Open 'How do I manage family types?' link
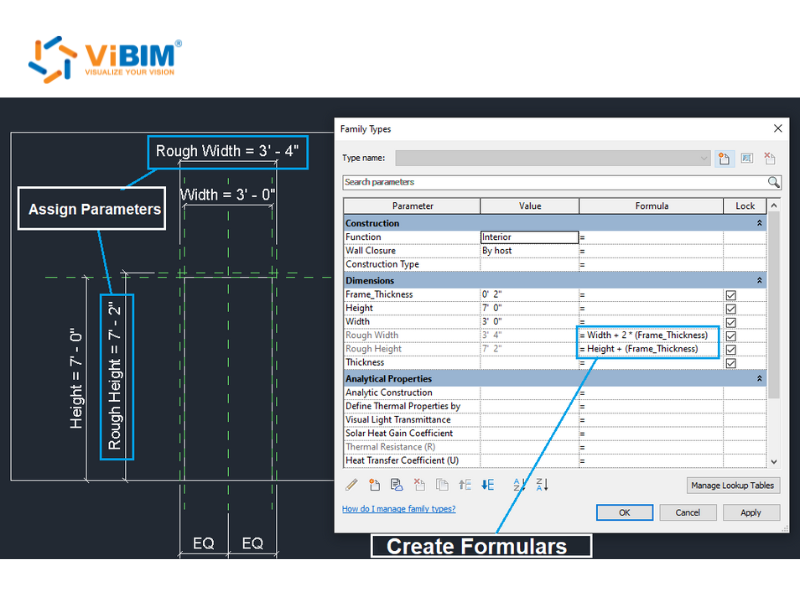This screenshot has width=800, height=600. coord(399,509)
